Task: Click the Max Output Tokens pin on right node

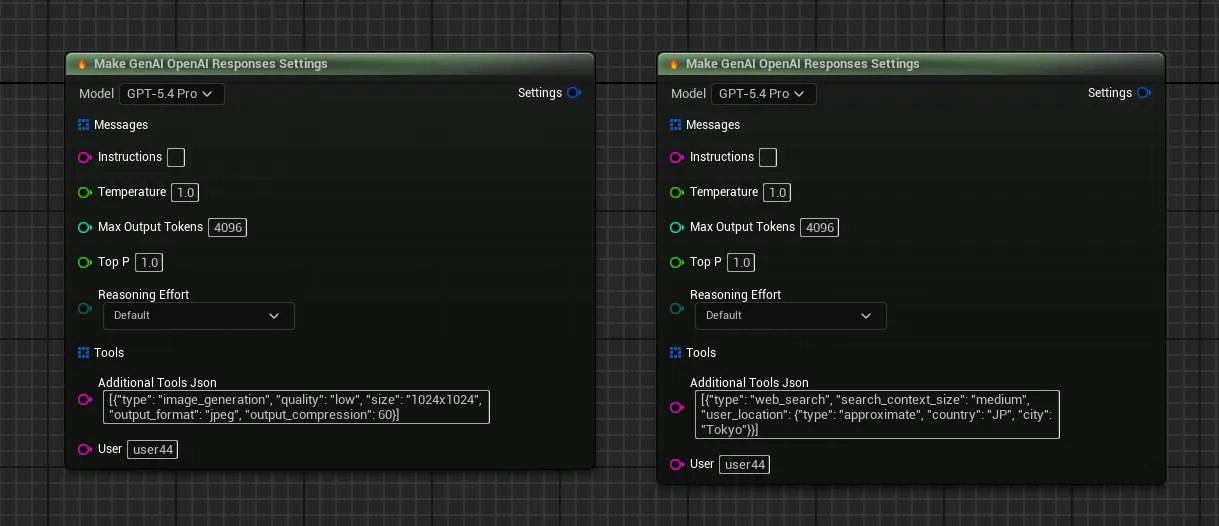Action: pyautogui.click(x=677, y=227)
